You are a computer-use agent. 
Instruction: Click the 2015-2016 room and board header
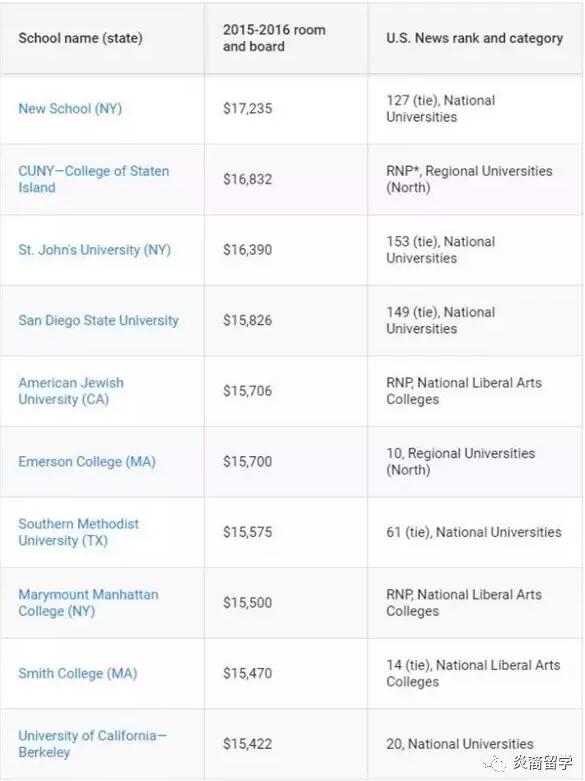coord(274,38)
